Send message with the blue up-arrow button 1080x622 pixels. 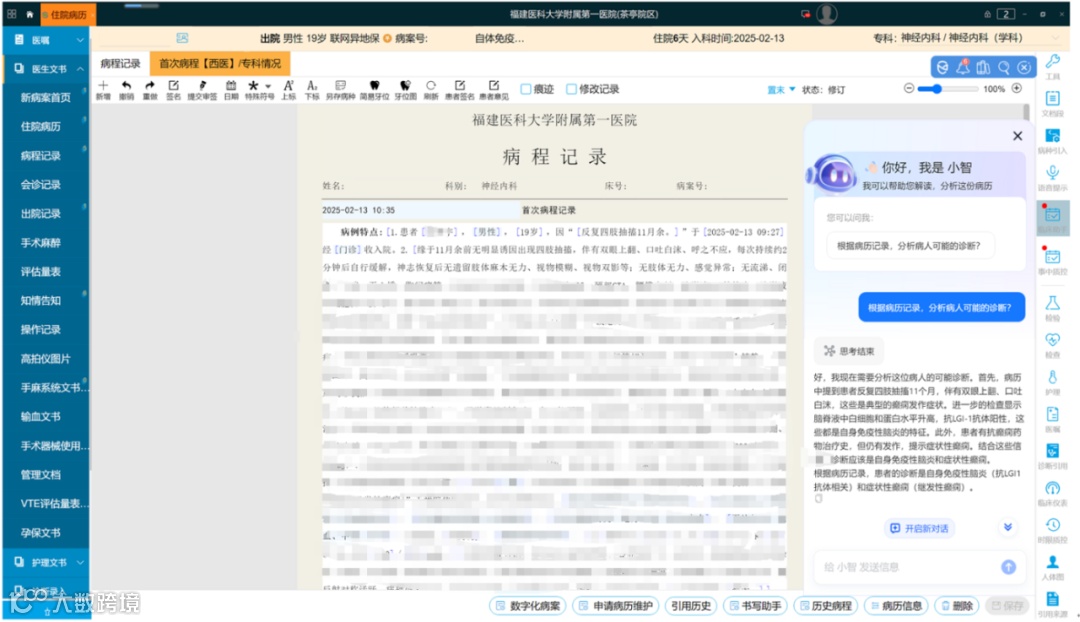click(1008, 567)
